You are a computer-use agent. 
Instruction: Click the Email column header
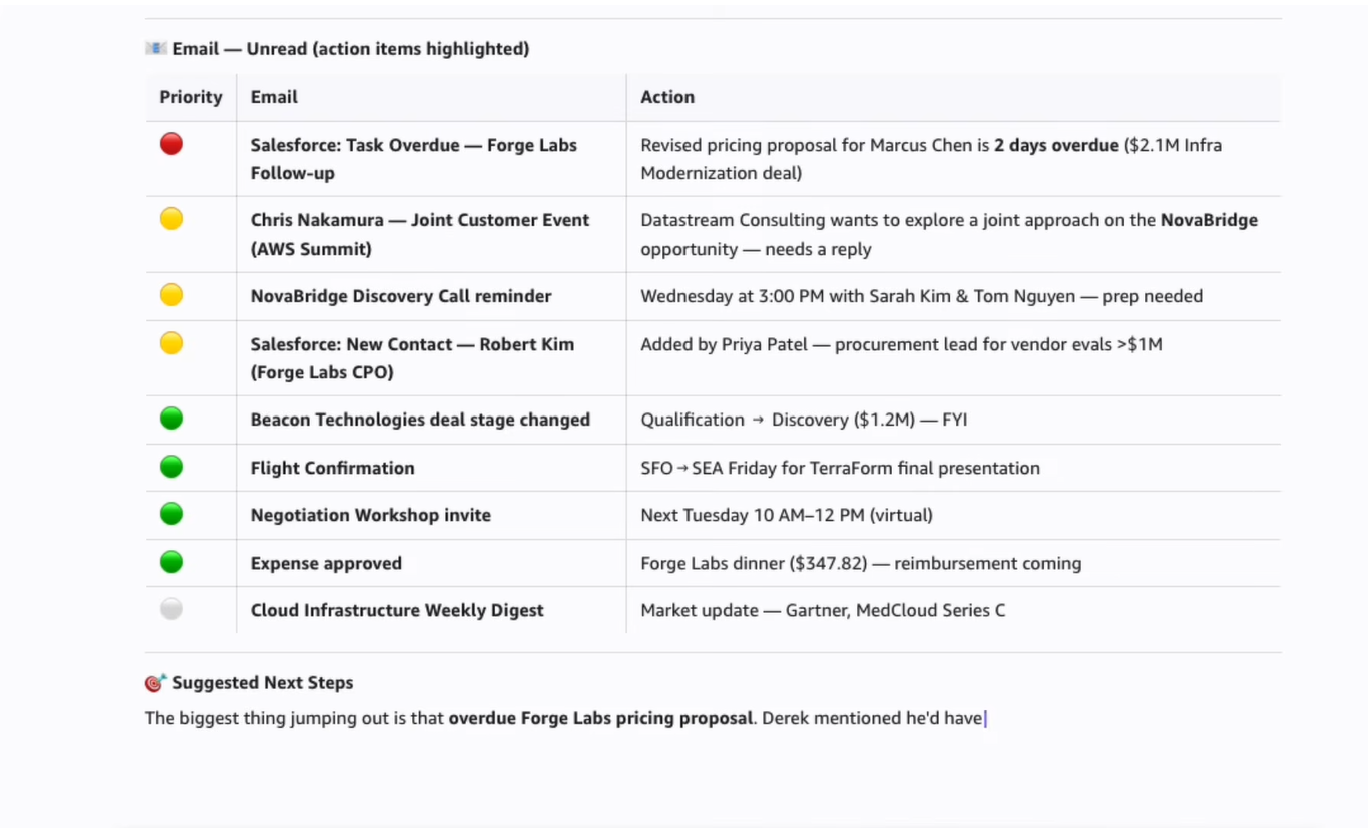(274, 97)
